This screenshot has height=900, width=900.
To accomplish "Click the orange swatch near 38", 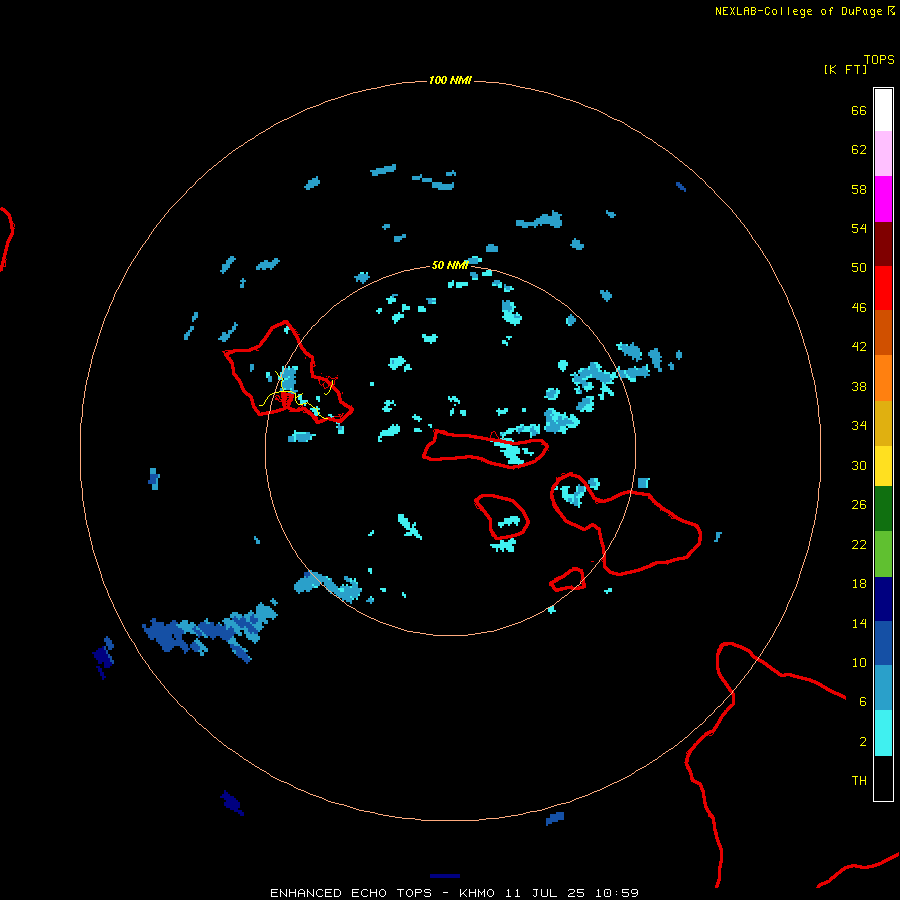I will [x=883, y=378].
